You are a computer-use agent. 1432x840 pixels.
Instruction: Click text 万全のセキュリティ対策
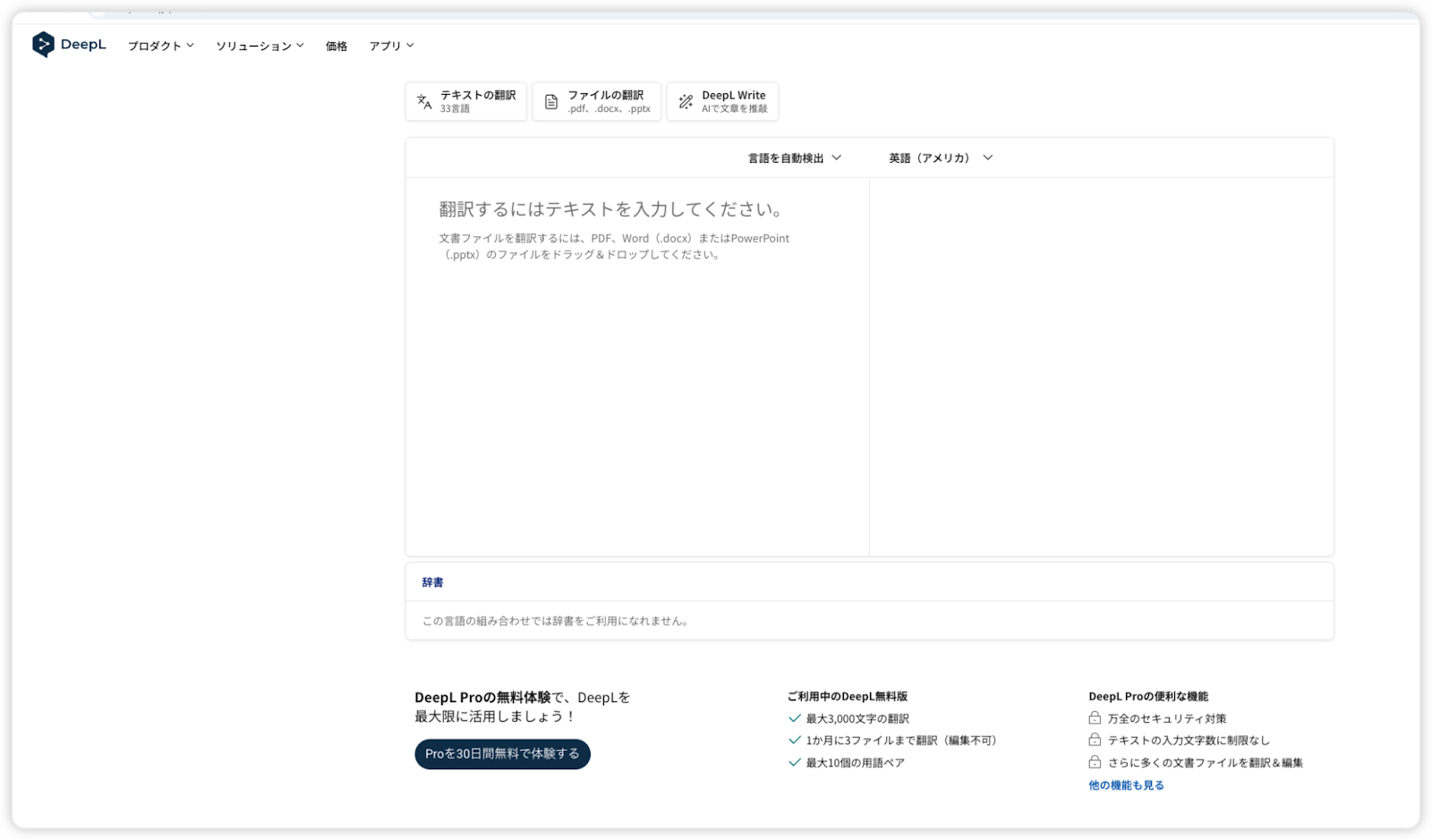[1167, 718]
